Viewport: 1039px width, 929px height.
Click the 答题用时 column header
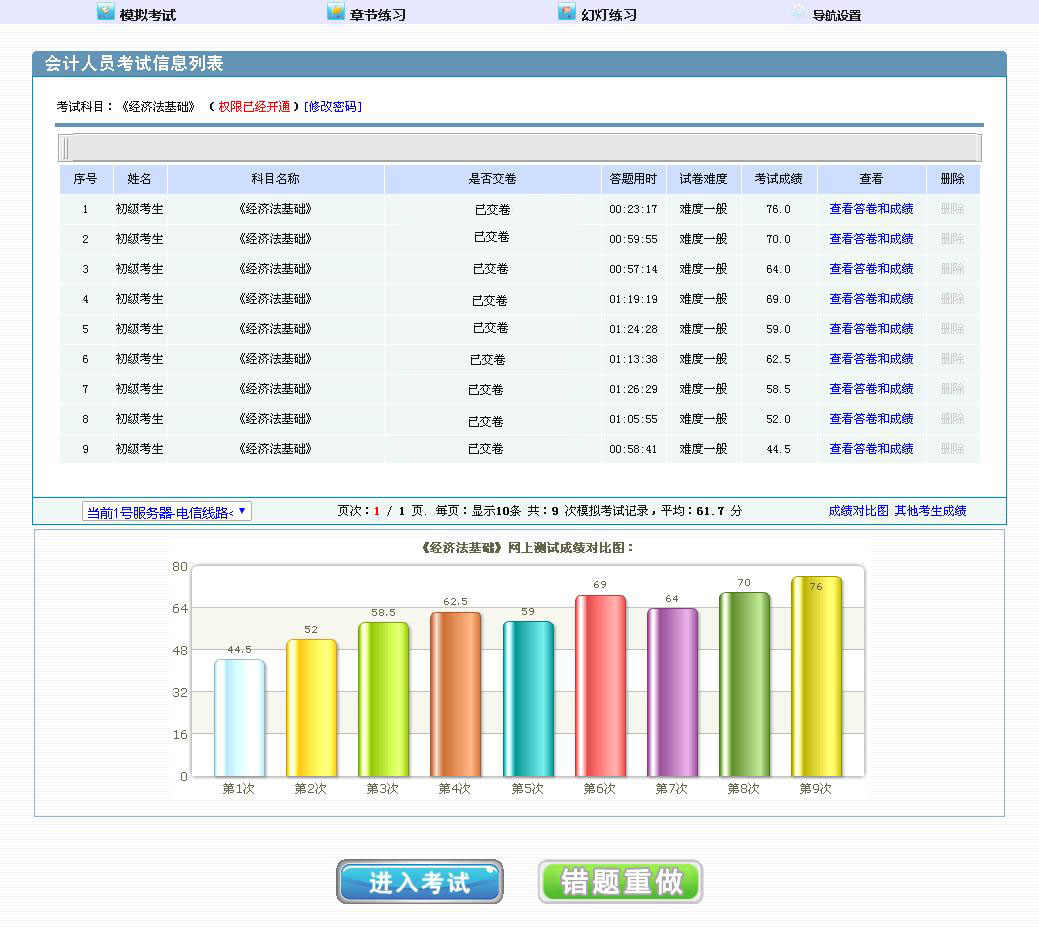[633, 179]
